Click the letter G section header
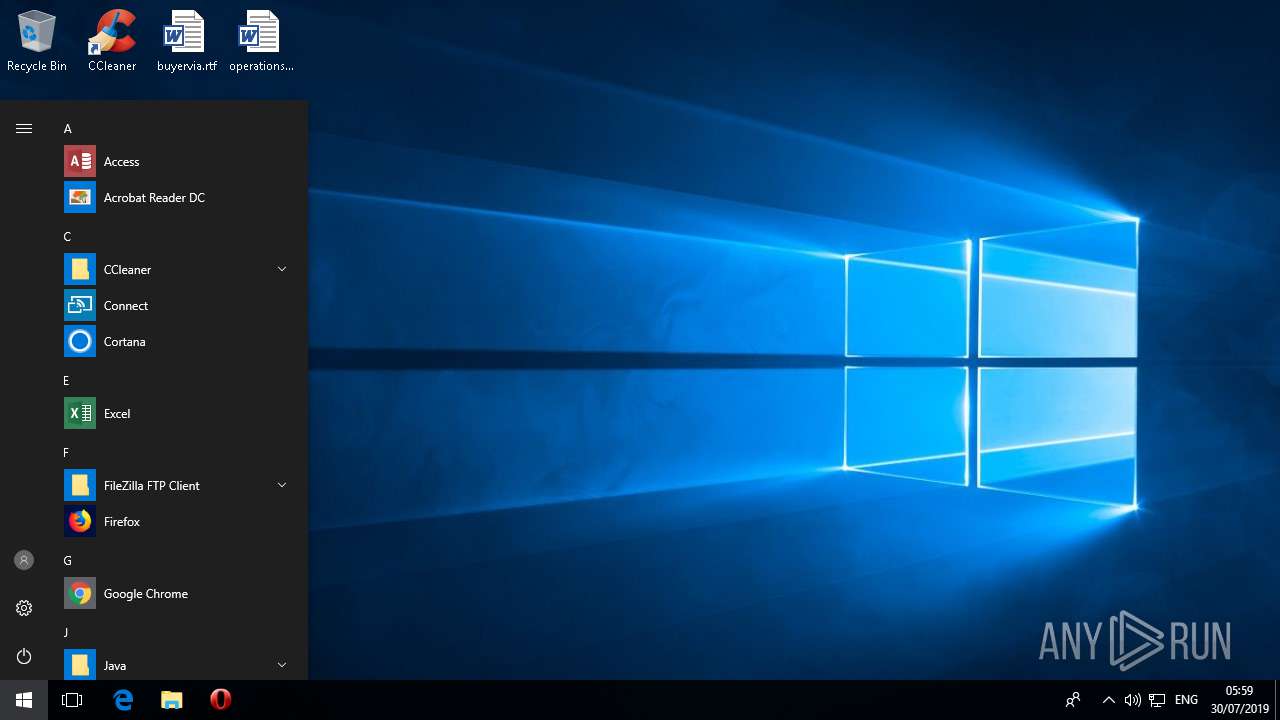The image size is (1280, 720). click(68, 561)
